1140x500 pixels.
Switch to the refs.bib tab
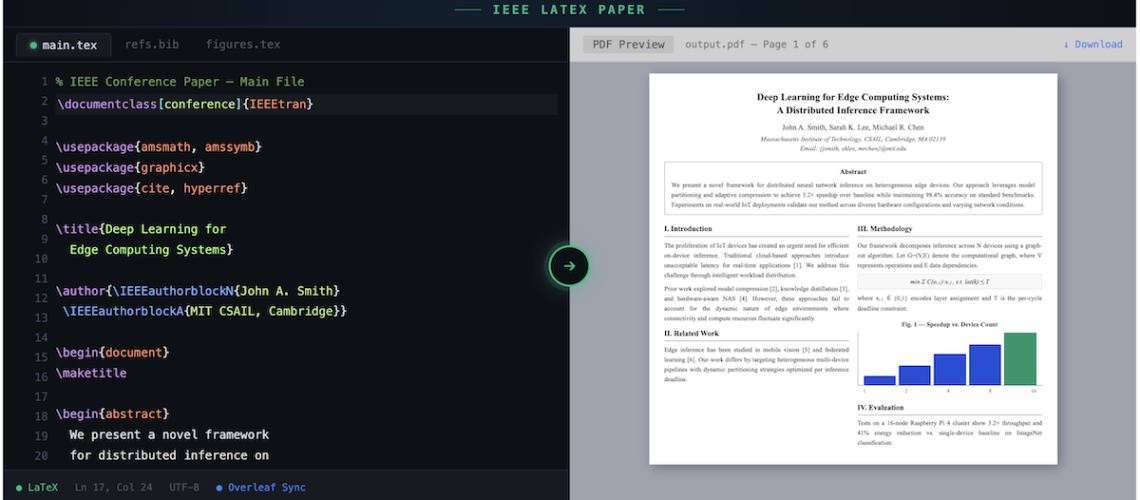[x=151, y=45]
